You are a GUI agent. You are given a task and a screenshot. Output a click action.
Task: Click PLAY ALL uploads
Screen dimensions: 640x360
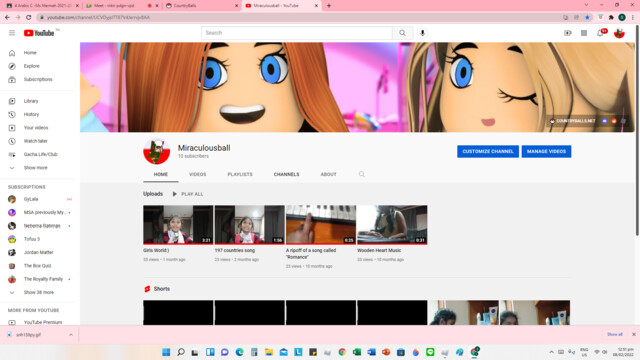(188, 194)
